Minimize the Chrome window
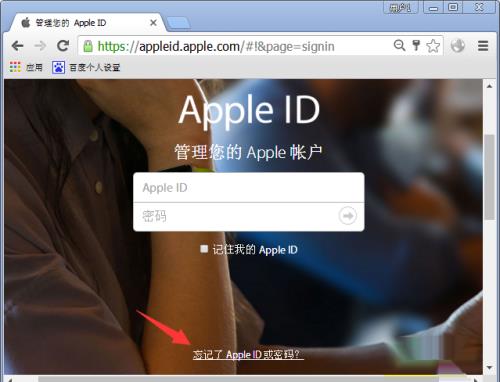This screenshot has height=382, width=500. pyautogui.click(x=433, y=7)
